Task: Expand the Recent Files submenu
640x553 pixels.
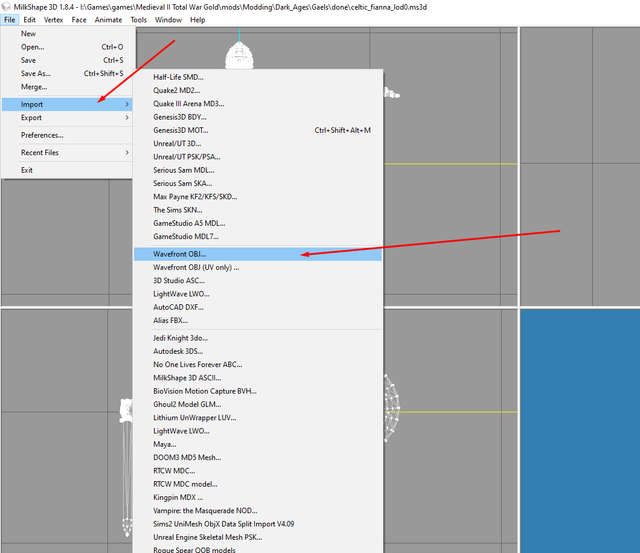Action: (67, 153)
